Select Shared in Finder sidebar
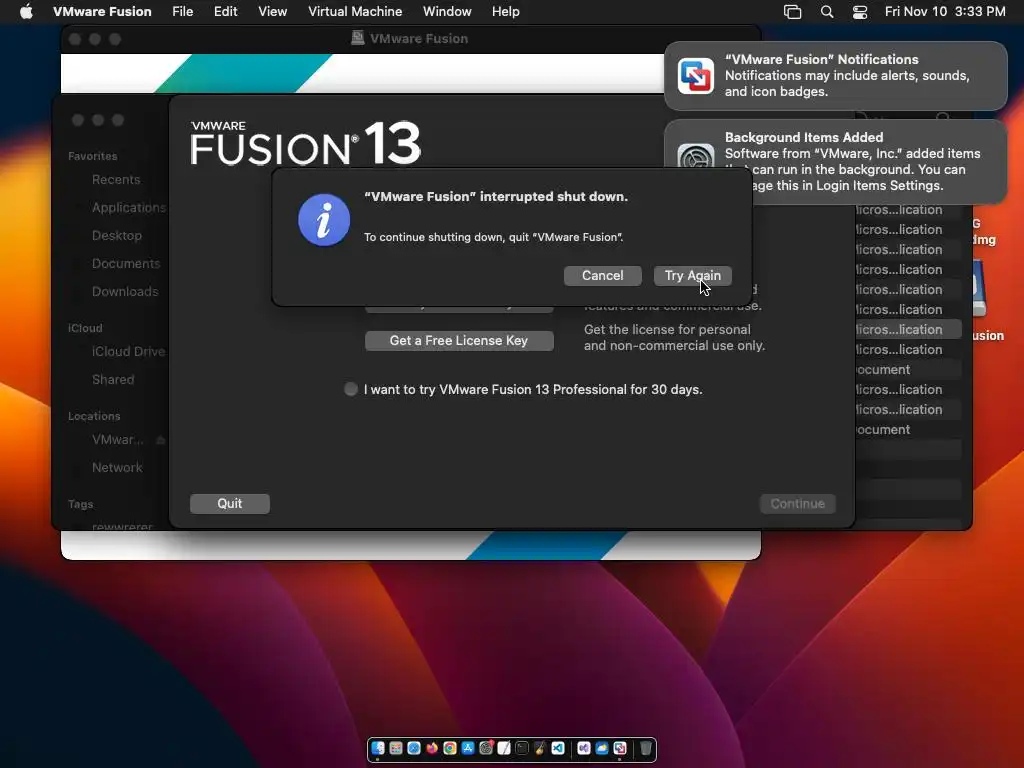Screen dimensions: 1024x768 click(112, 379)
